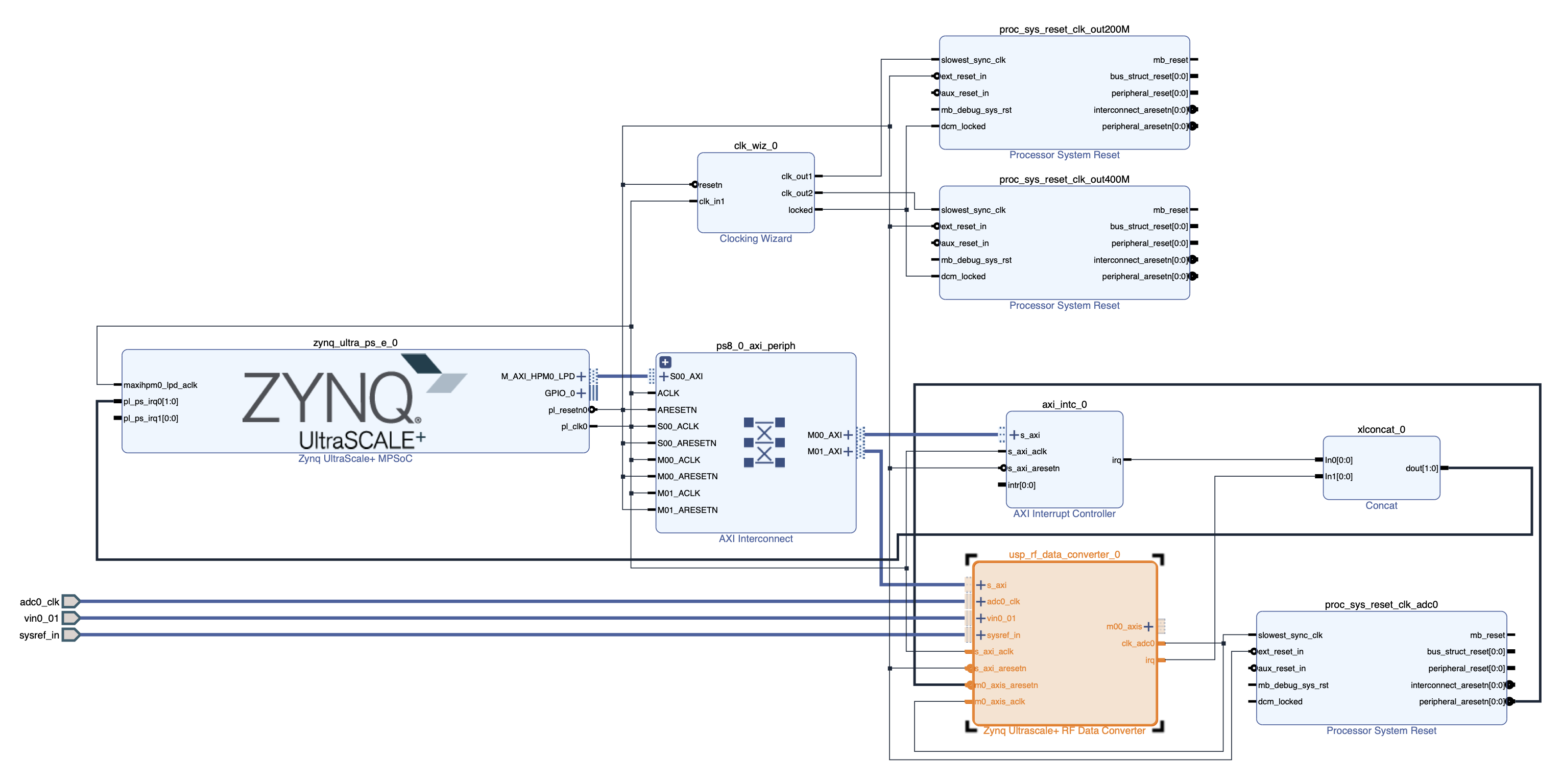Select the xlconcat_0 block title

click(x=1381, y=430)
